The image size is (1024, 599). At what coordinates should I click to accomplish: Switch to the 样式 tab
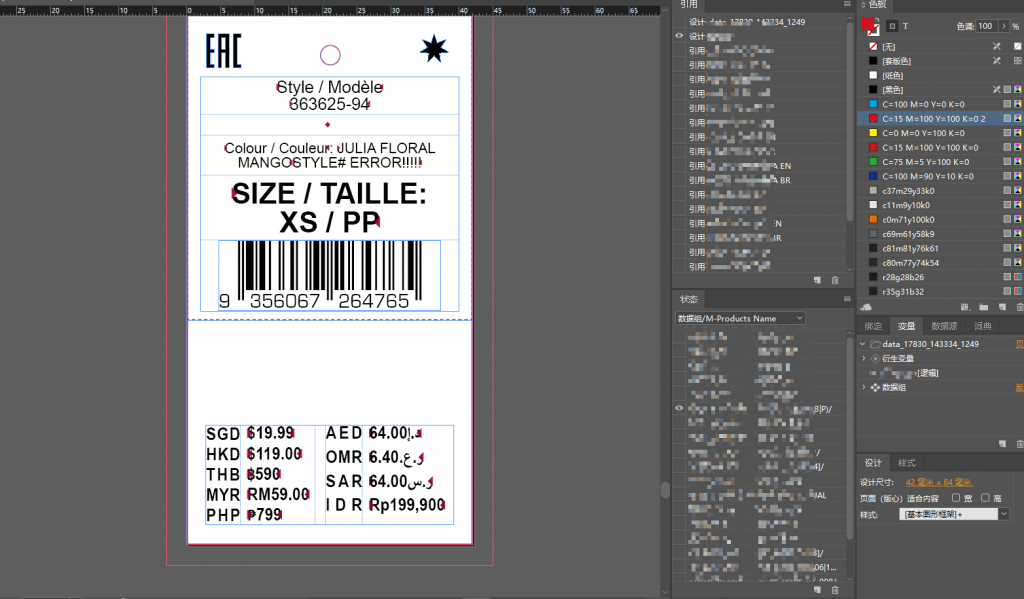[x=906, y=463]
